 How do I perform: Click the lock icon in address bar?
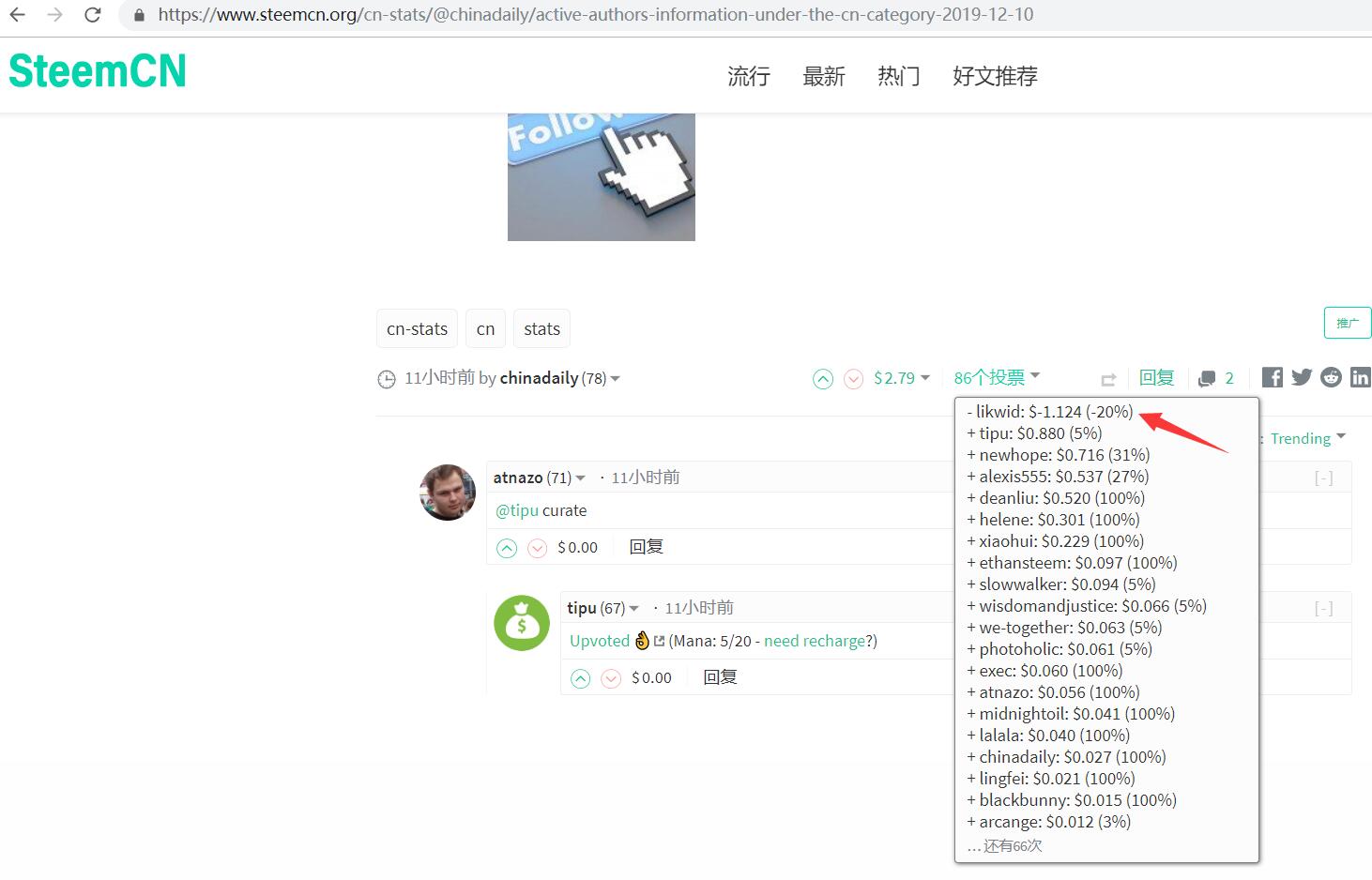pos(139,15)
